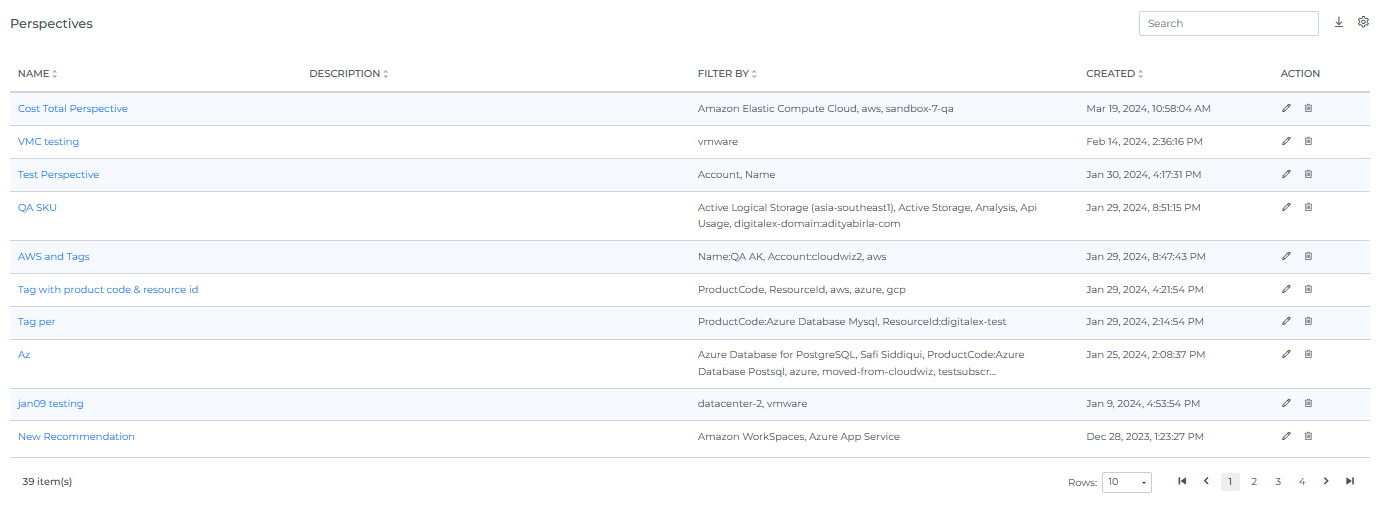Open the Rows per page dropdown
Screen dimensions: 1380x509
1126,483
